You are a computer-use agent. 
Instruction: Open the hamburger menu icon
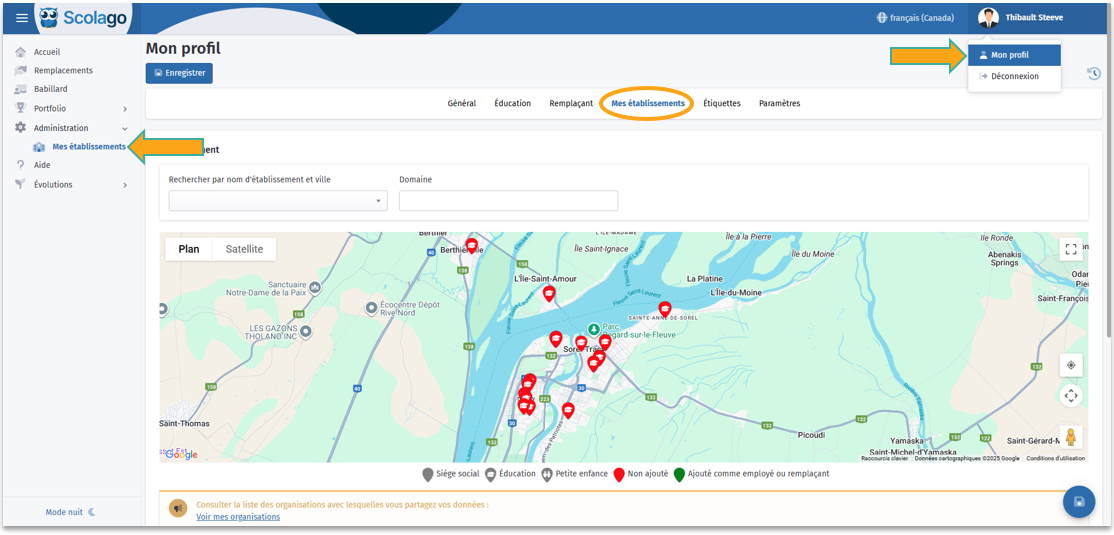[22, 18]
